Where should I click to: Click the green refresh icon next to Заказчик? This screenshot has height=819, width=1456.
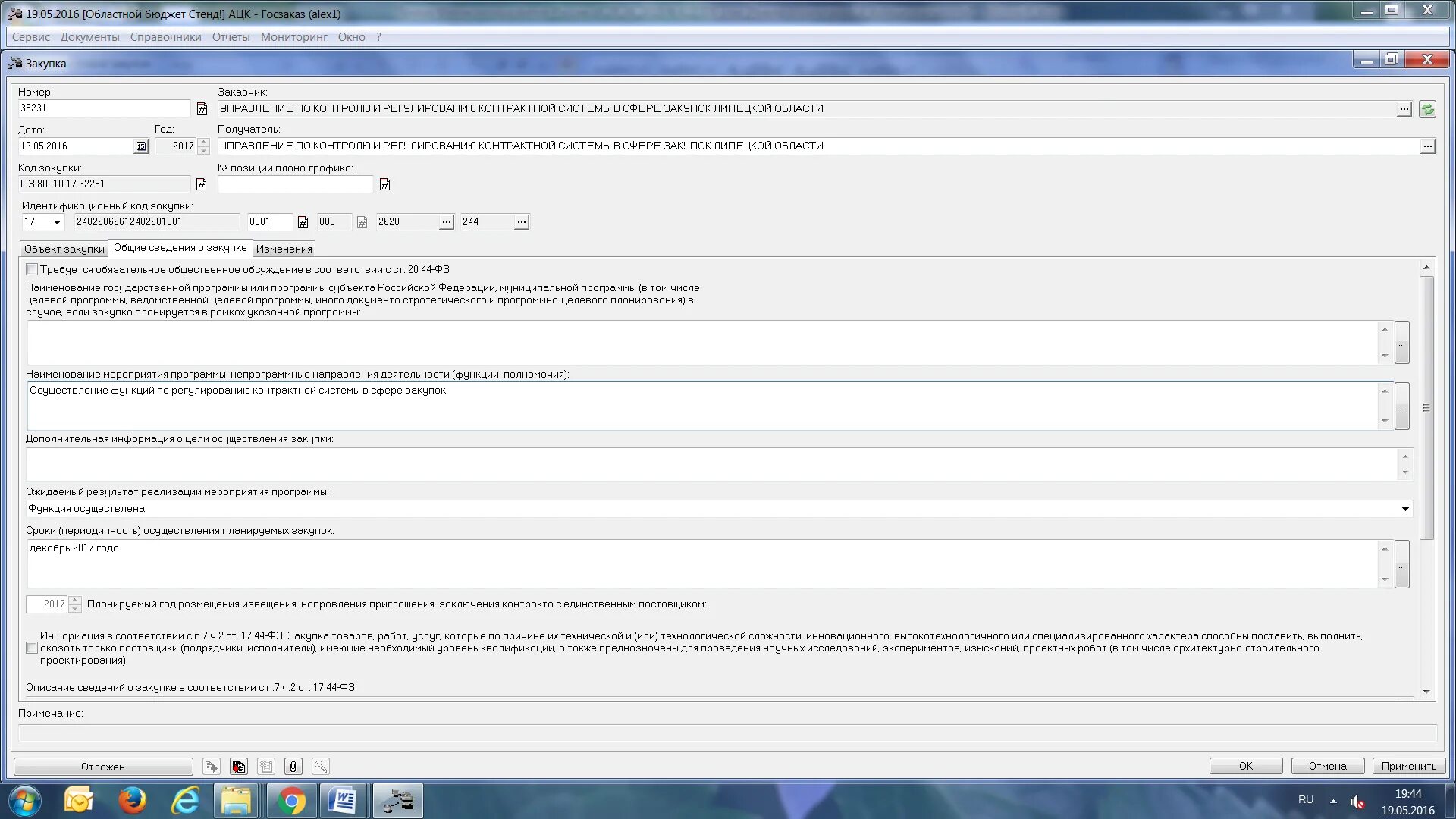click(1427, 109)
